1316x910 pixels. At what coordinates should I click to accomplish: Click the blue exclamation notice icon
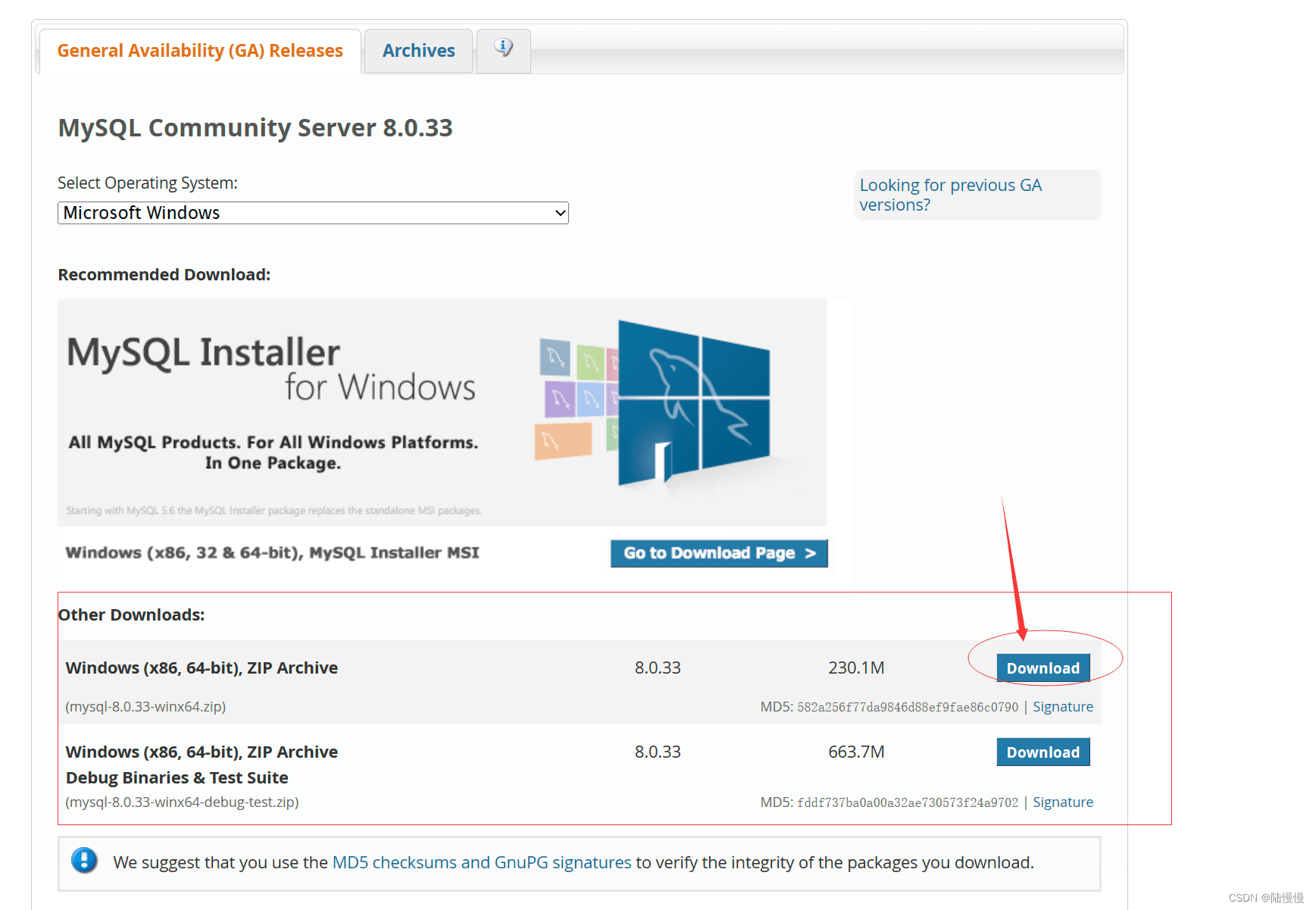tap(84, 862)
